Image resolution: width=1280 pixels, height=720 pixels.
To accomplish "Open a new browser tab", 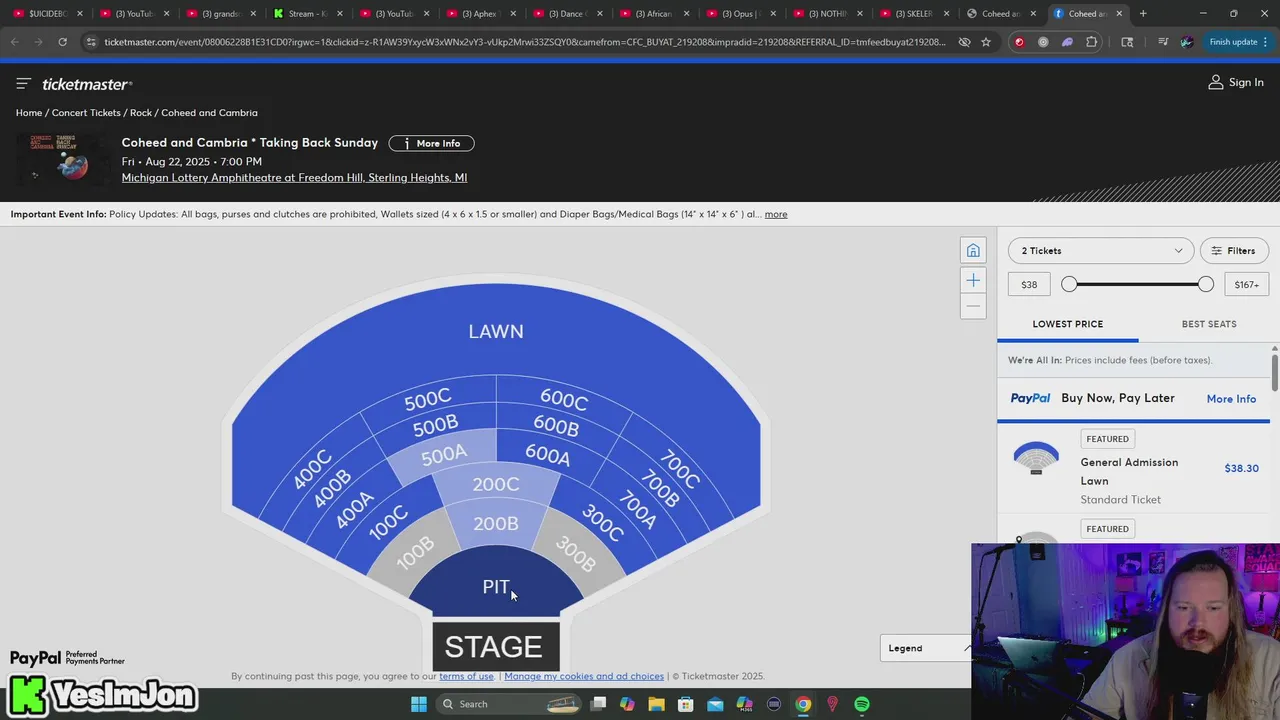I will pos(1143,14).
